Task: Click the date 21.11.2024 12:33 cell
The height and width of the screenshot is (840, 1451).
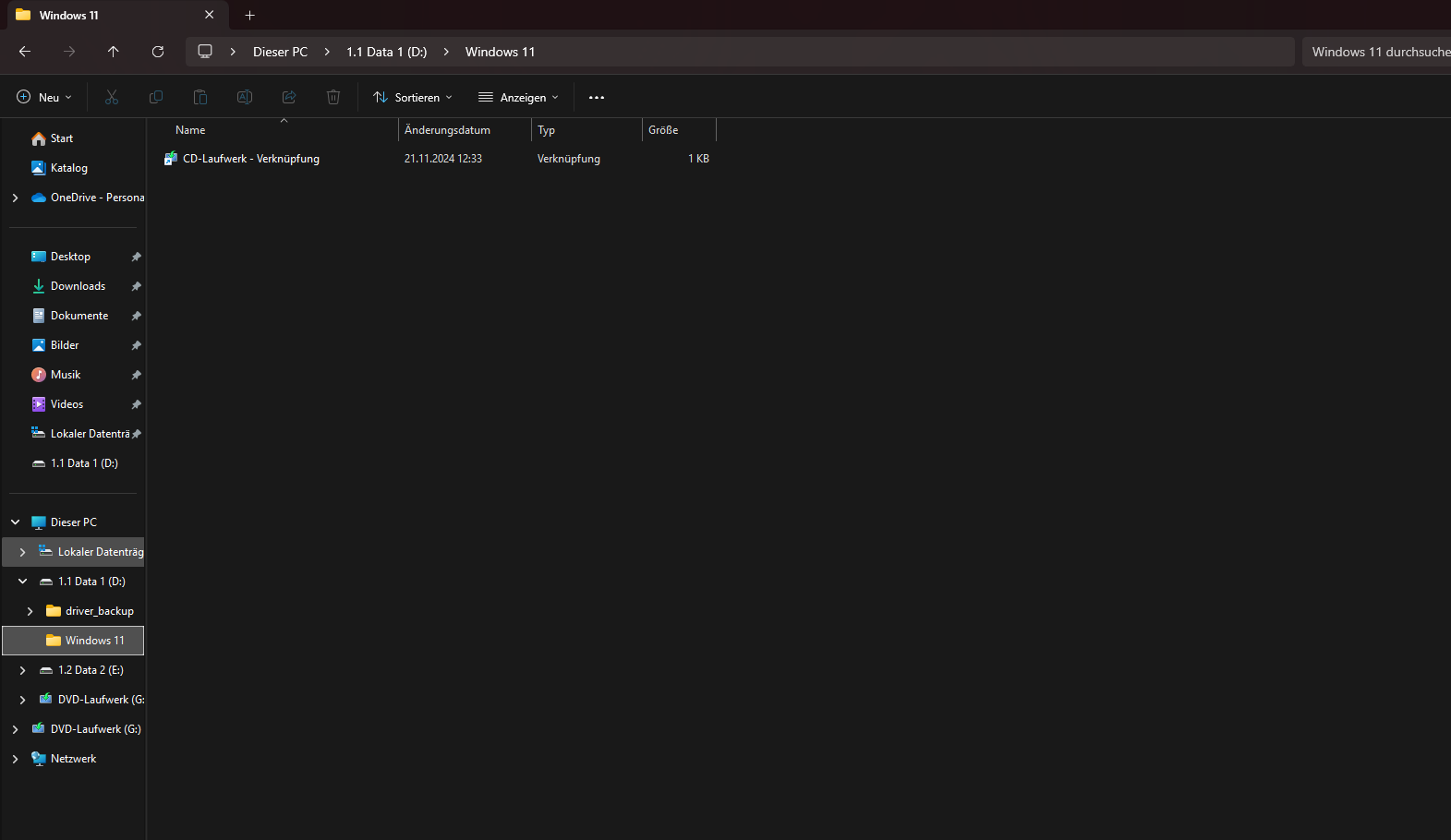Action: pyautogui.click(x=443, y=159)
